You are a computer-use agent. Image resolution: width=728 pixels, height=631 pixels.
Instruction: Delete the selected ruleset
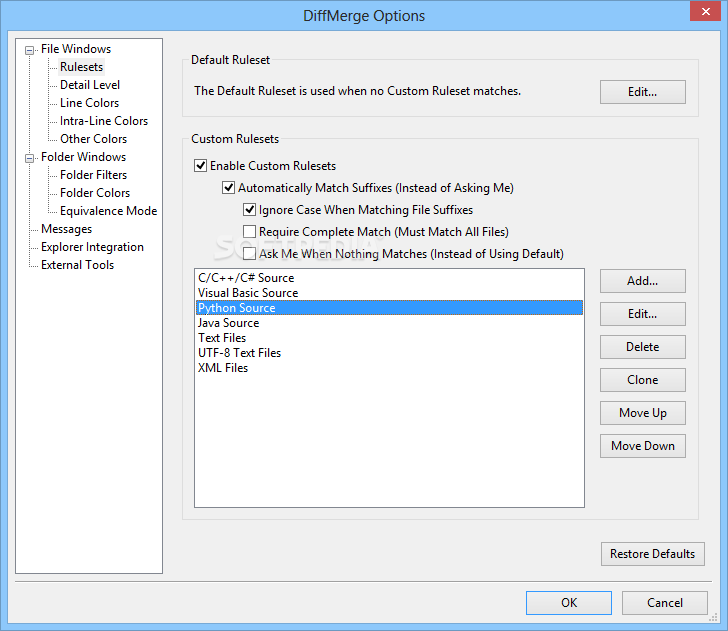643,347
